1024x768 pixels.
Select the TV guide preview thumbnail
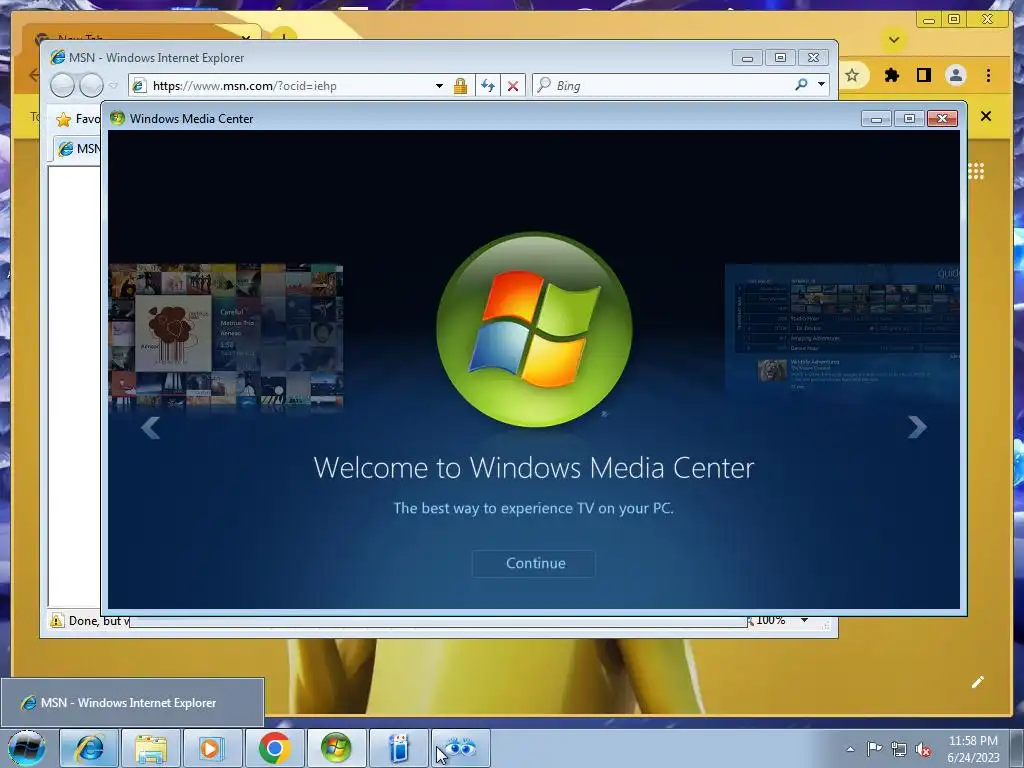[842, 330]
